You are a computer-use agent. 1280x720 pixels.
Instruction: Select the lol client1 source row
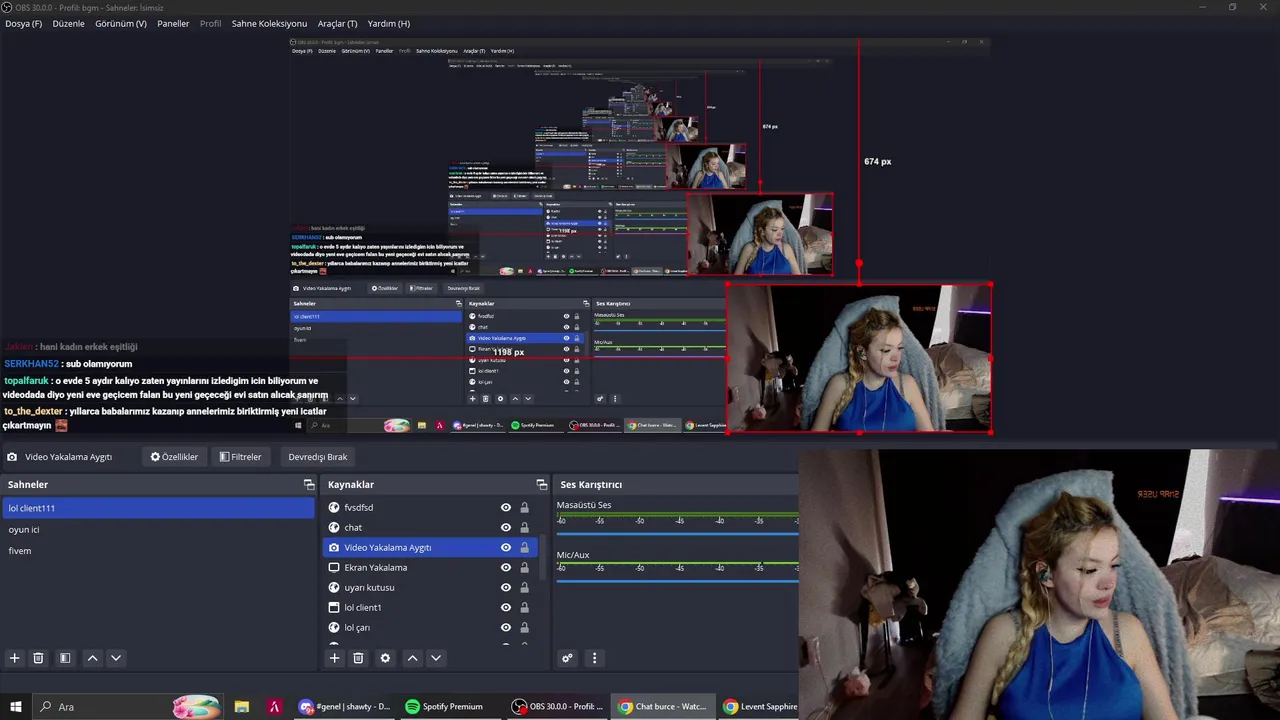tap(430, 608)
